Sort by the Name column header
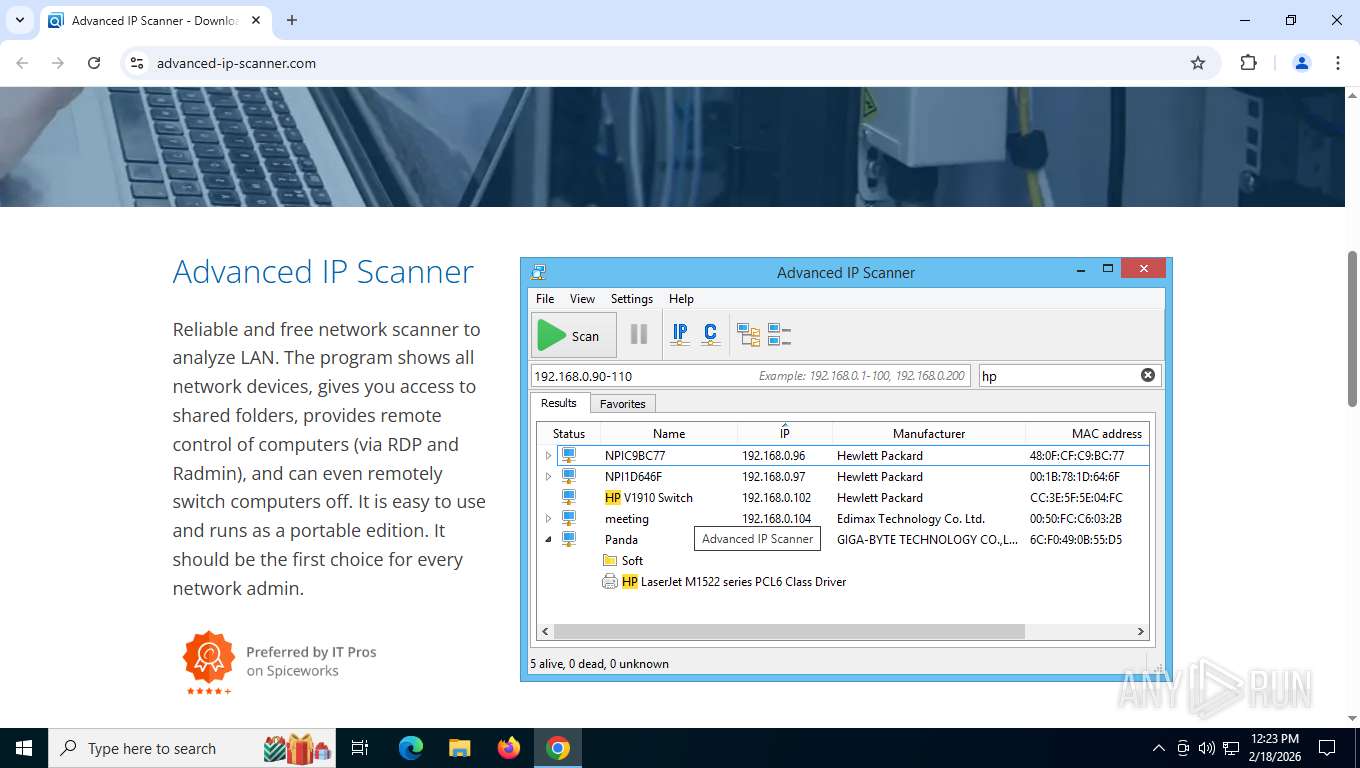The width and height of the screenshot is (1360, 768). pos(669,433)
